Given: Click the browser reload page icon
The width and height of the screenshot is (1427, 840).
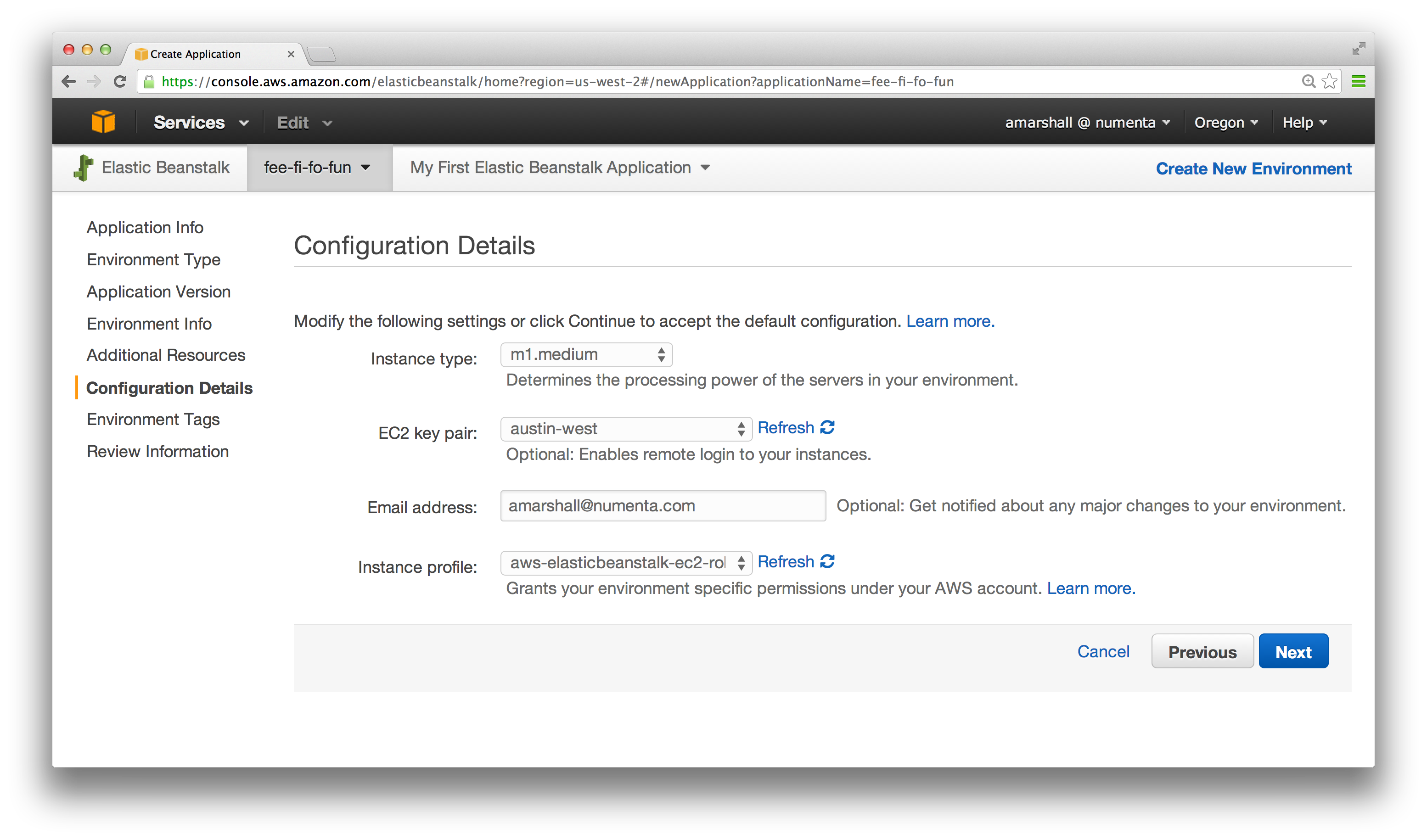Looking at the screenshot, I should tap(119, 82).
